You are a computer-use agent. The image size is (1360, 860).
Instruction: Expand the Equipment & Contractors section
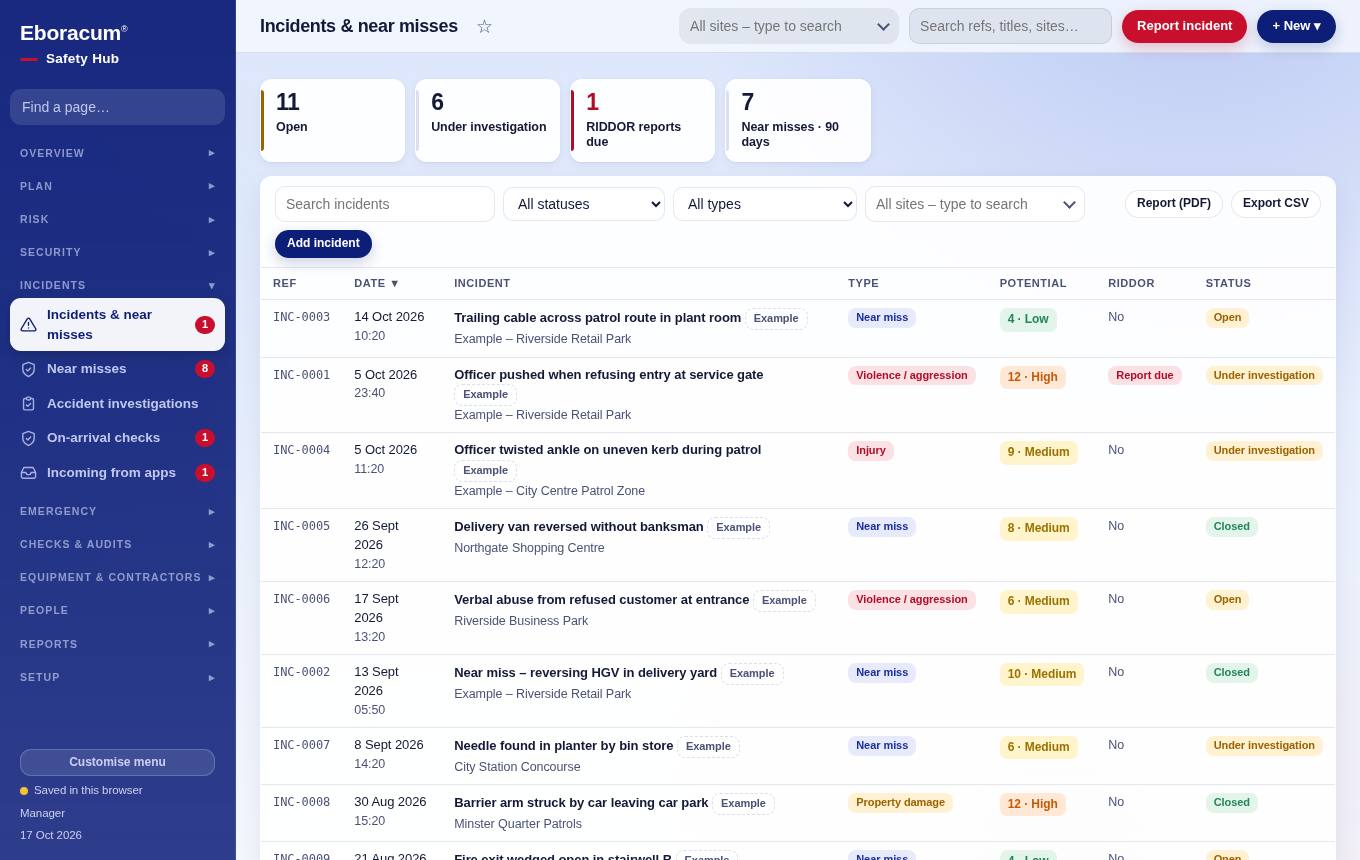[117, 577]
